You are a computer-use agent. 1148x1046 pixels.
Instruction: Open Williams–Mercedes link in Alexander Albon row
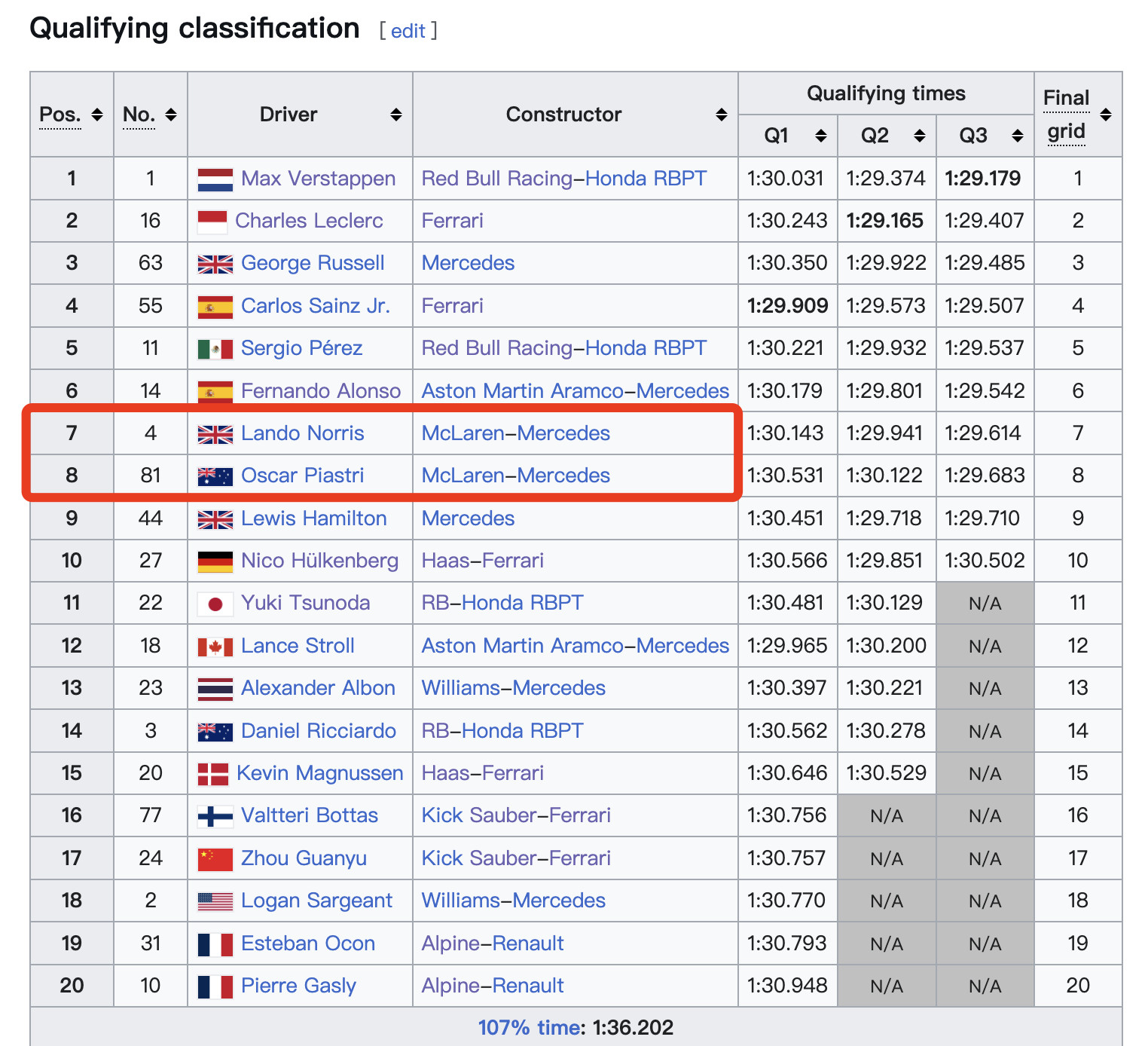(513, 688)
